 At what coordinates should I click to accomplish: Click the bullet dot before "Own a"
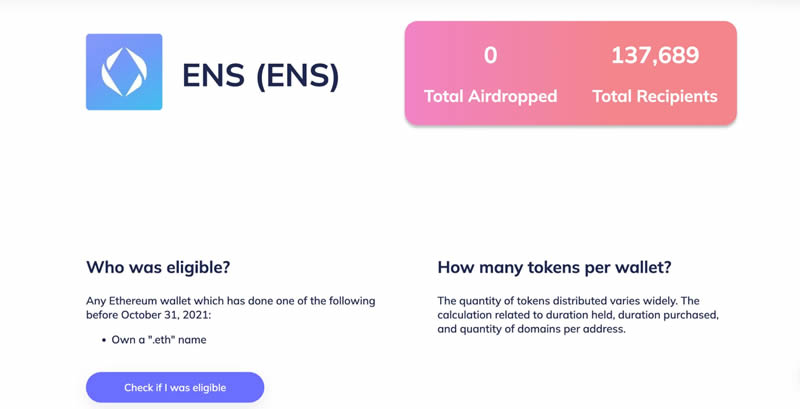pyautogui.click(x=103, y=340)
